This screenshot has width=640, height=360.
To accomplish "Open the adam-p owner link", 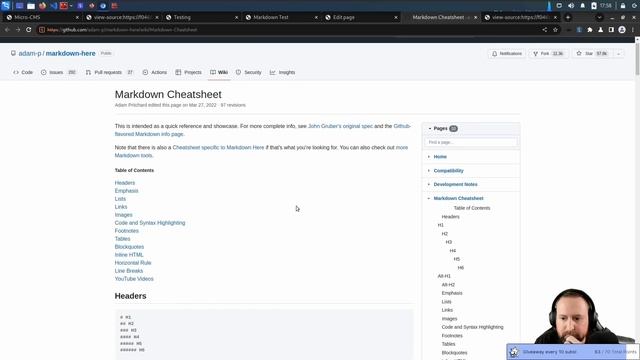I will click(30, 53).
